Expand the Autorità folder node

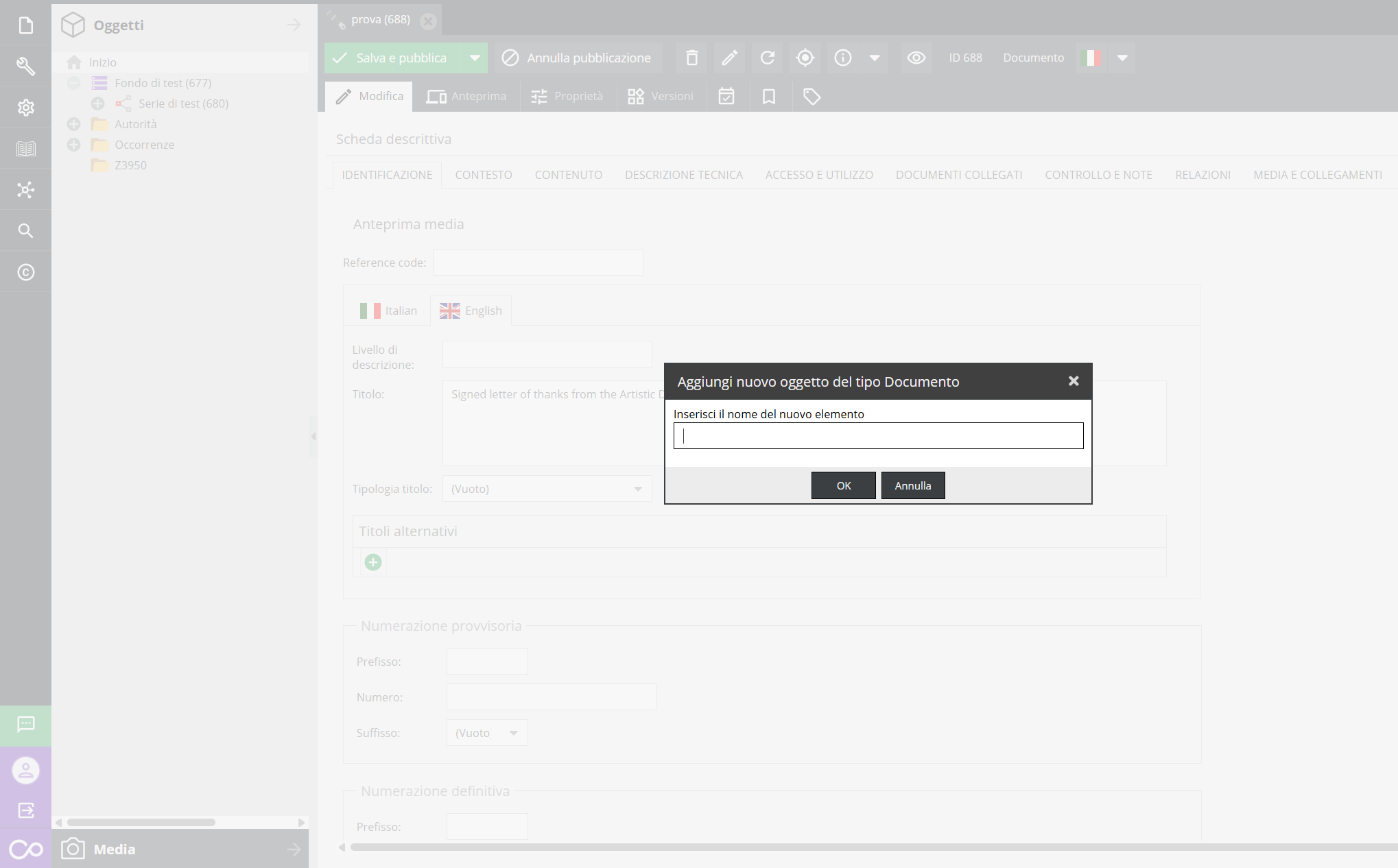coord(74,124)
